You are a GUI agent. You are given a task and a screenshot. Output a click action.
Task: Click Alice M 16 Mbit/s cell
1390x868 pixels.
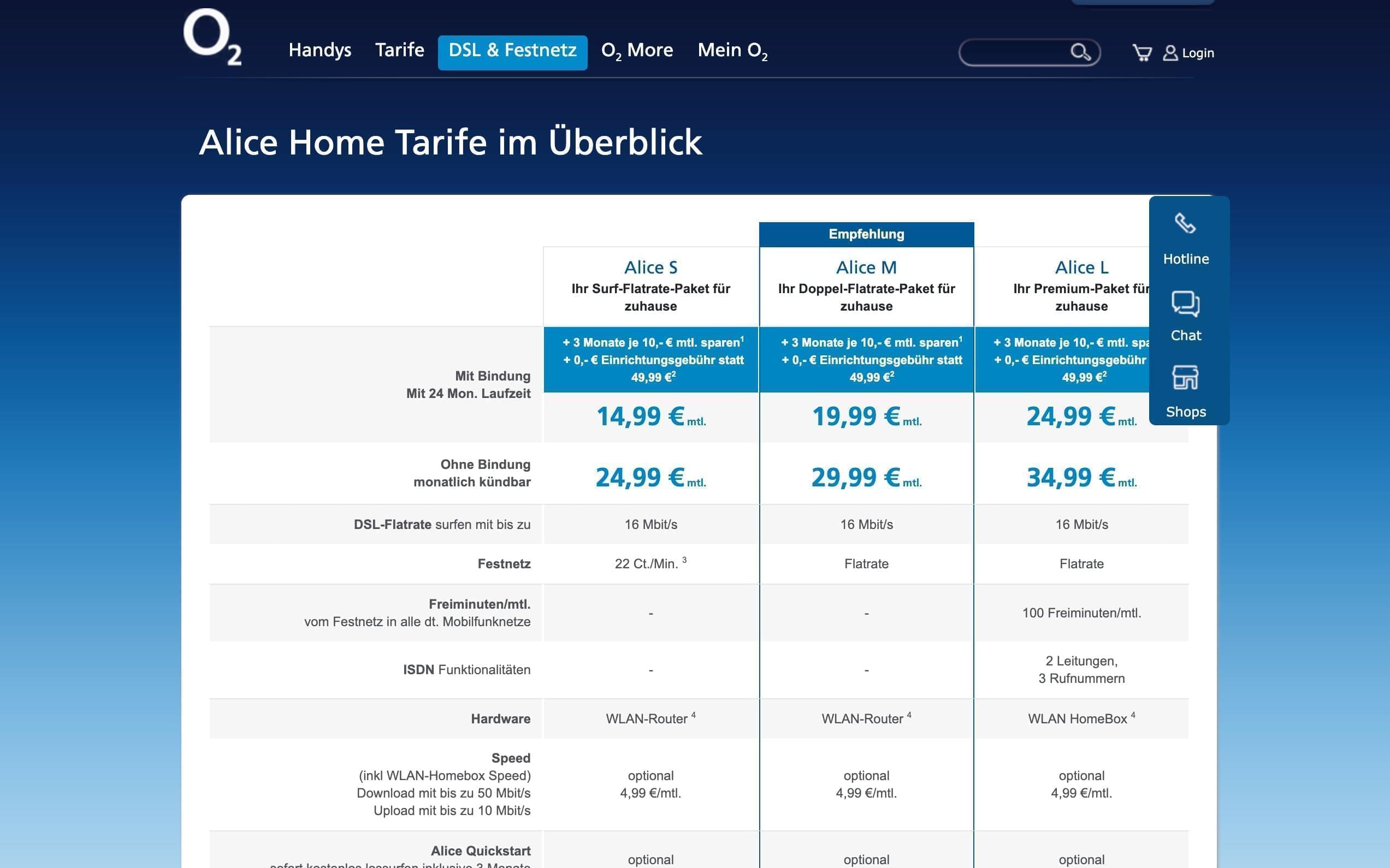pyautogui.click(x=866, y=524)
